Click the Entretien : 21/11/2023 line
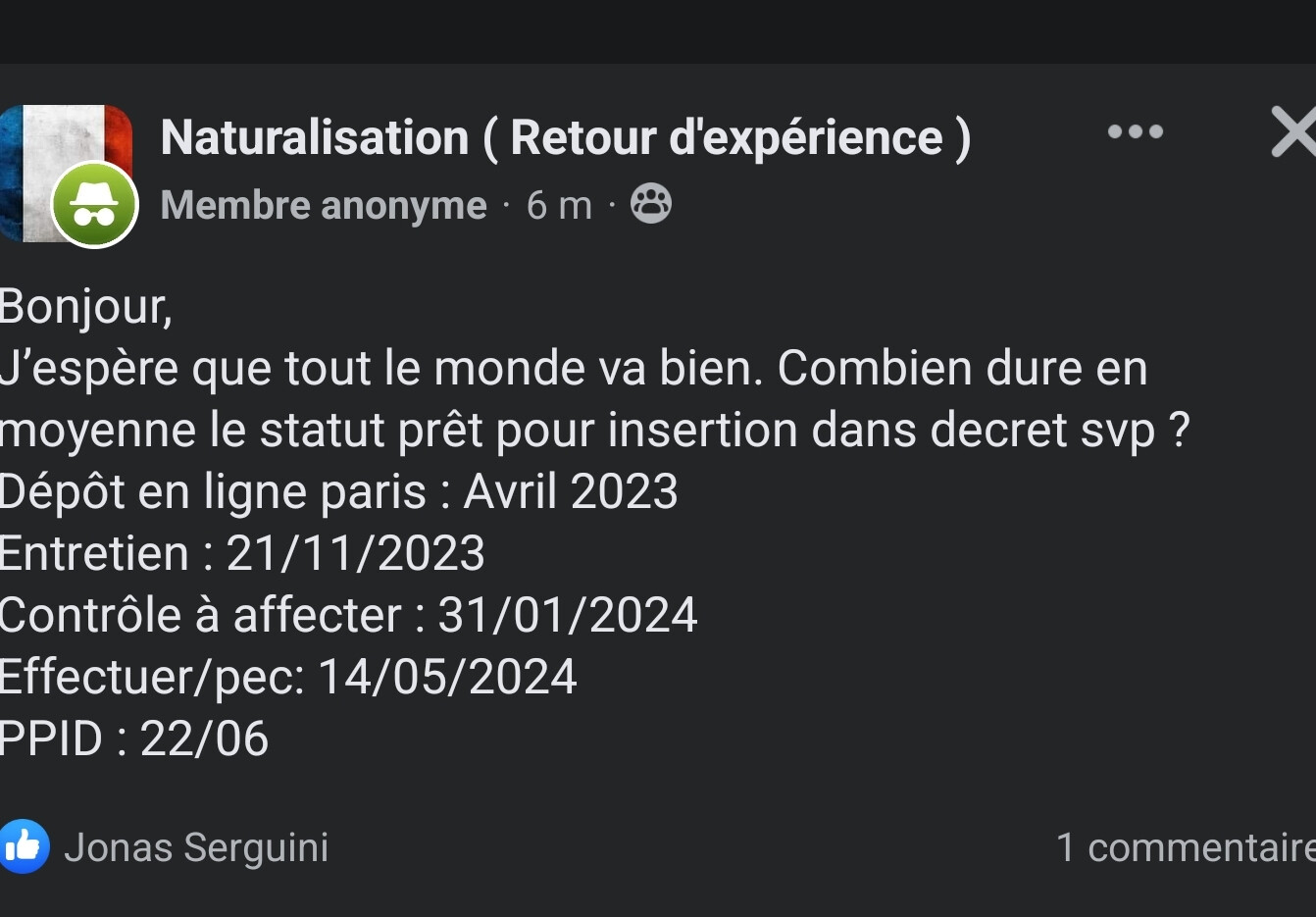The width and height of the screenshot is (1316, 917). [x=242, y=553]
